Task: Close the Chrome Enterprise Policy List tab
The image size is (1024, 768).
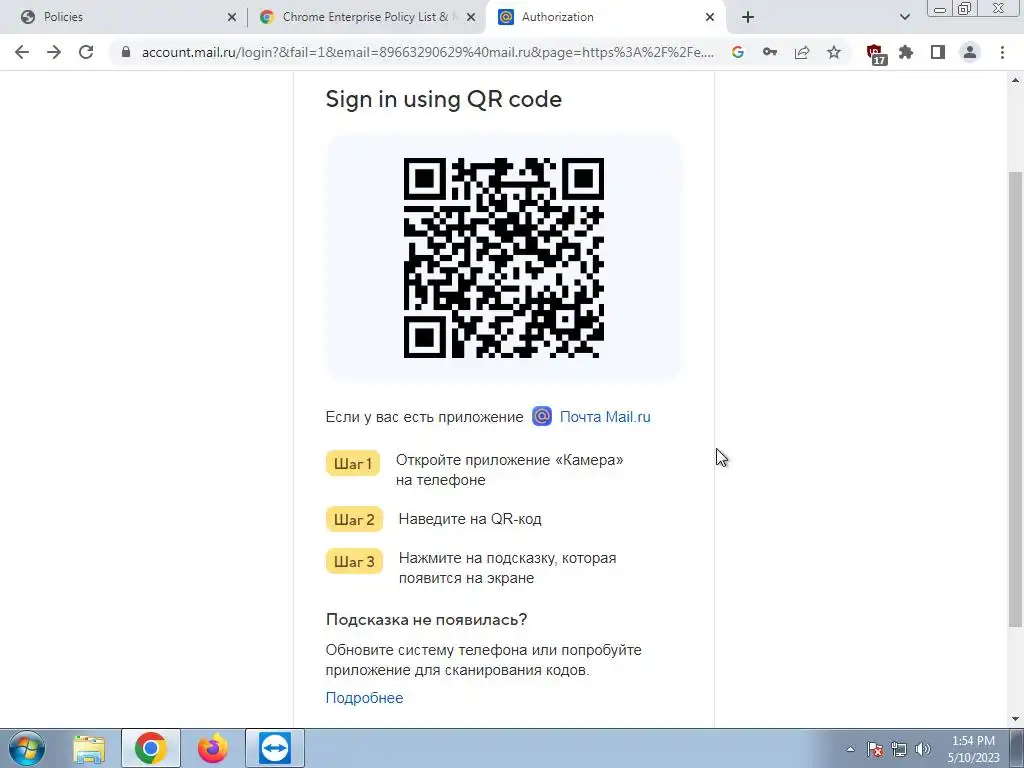Action: coord(471,18)
